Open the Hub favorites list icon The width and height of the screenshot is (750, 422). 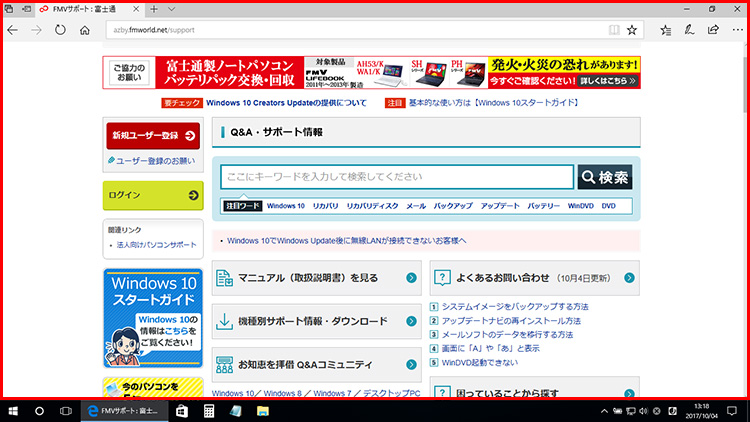pos(661,30)
